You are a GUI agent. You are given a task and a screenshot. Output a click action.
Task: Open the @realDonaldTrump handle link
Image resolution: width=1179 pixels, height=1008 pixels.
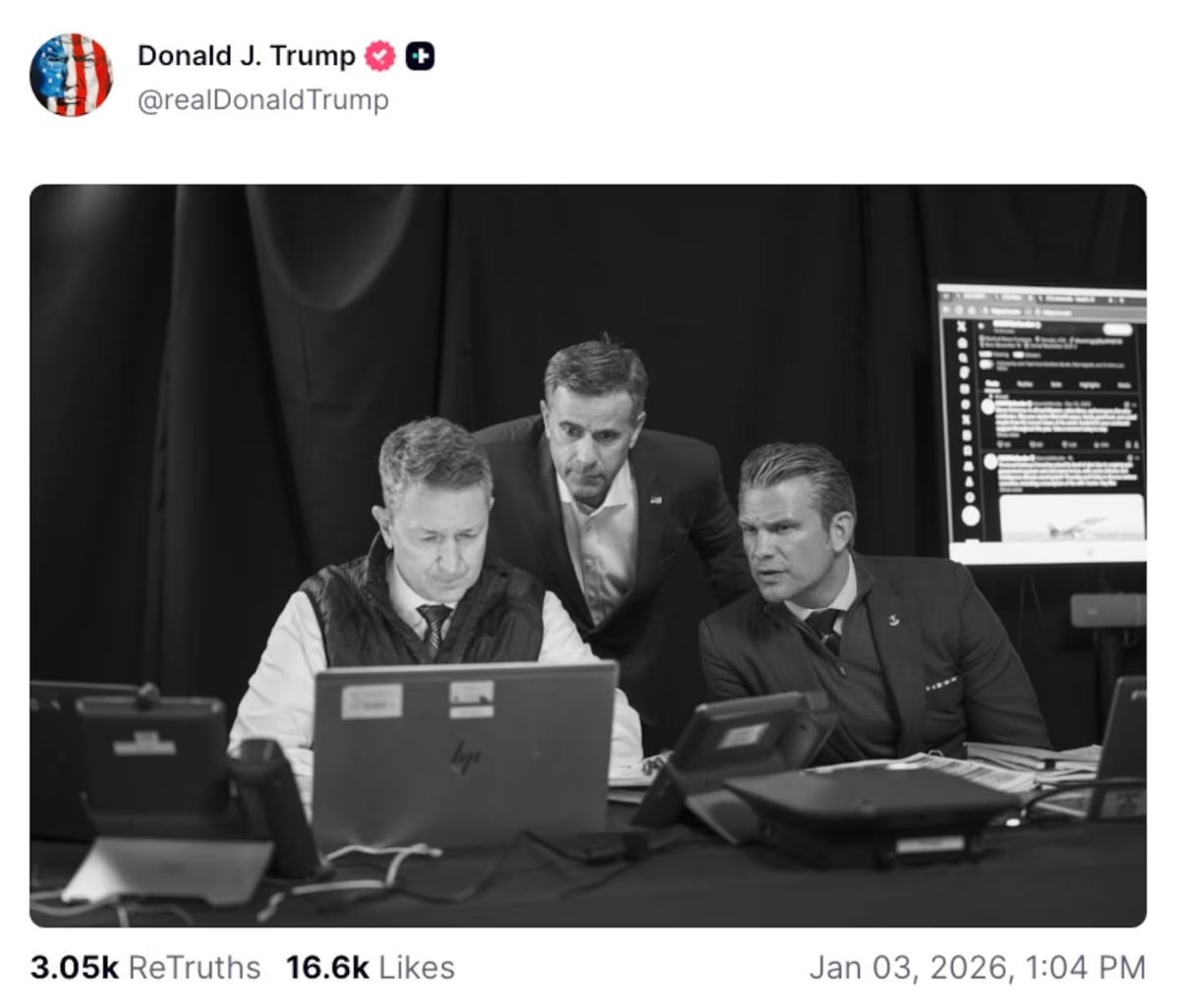pos(263,100)
